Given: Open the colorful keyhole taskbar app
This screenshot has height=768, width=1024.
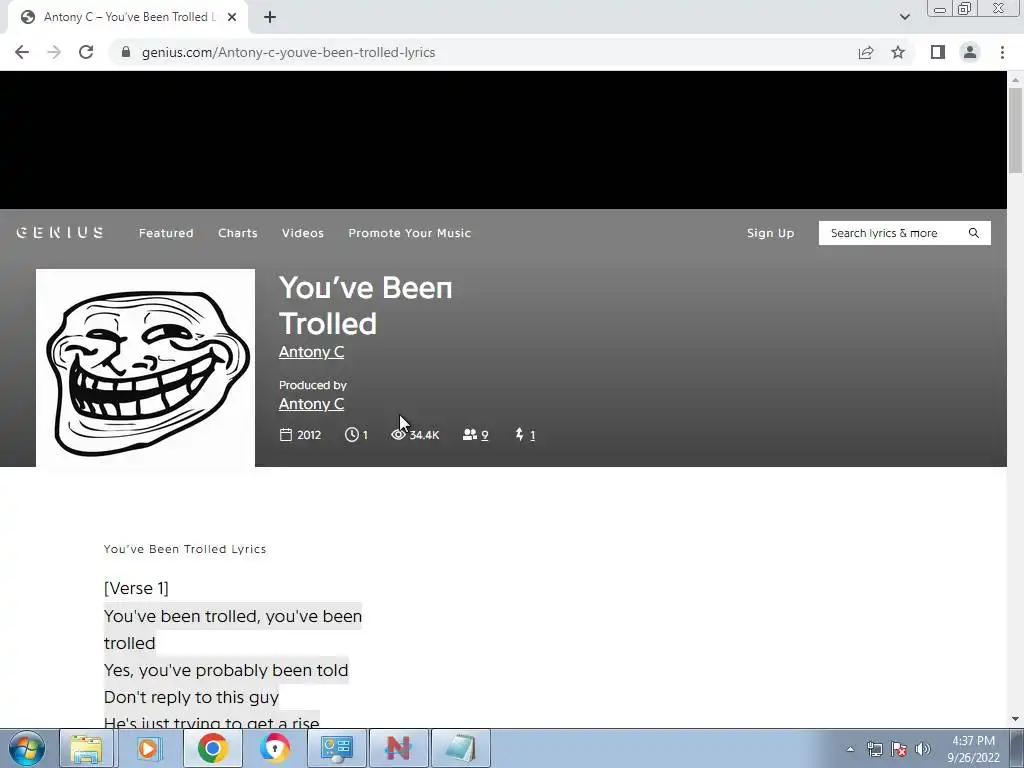Looking at the screenshot, I should (275, 748).
